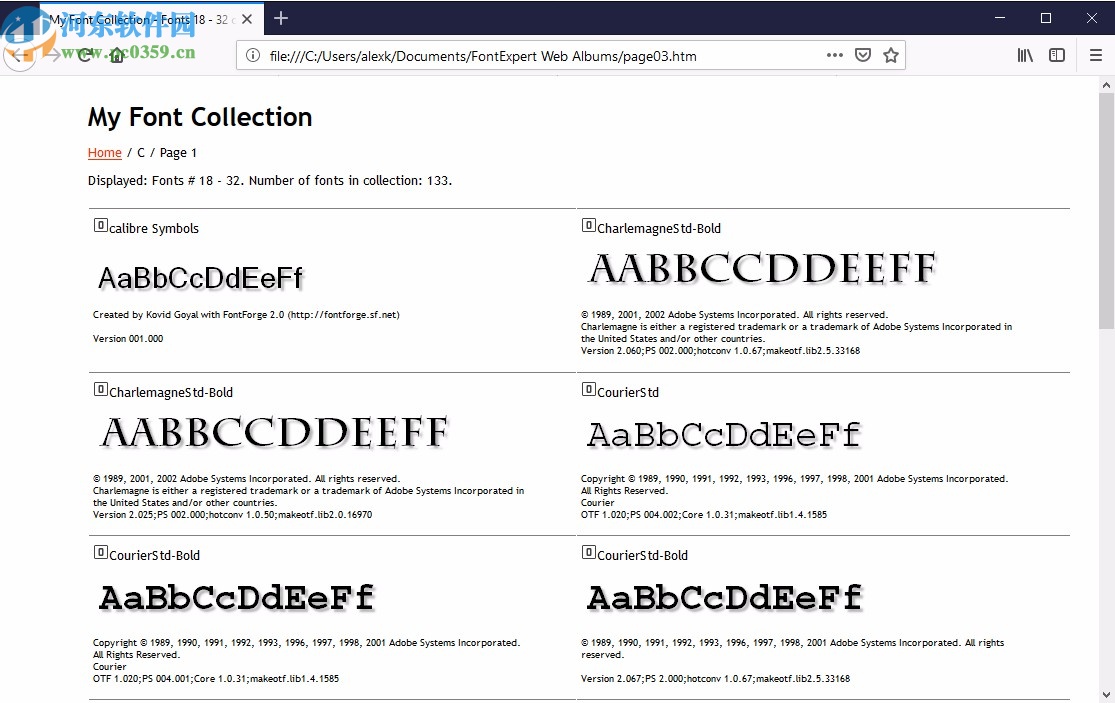The height and width of the screenshot is (703, 1115).
Task: Click the 'Version 2.067;PS 2.000' line
Action: tap(715, 679)
